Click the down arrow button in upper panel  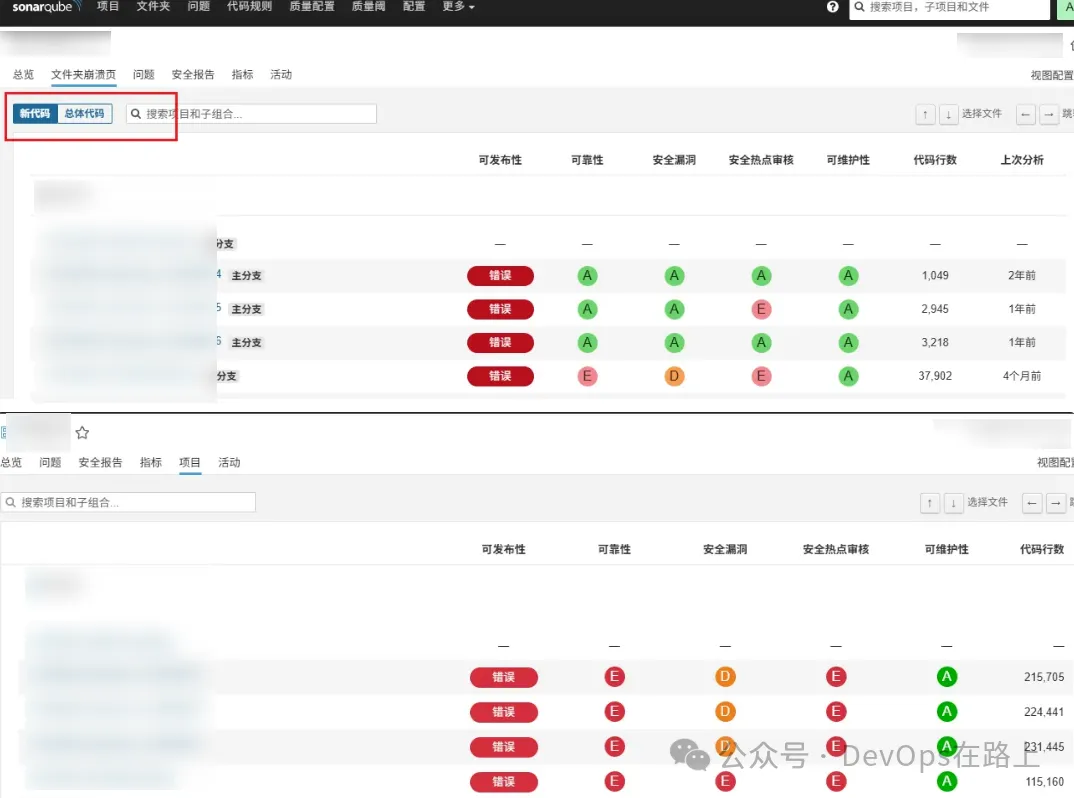coord(949,114)
